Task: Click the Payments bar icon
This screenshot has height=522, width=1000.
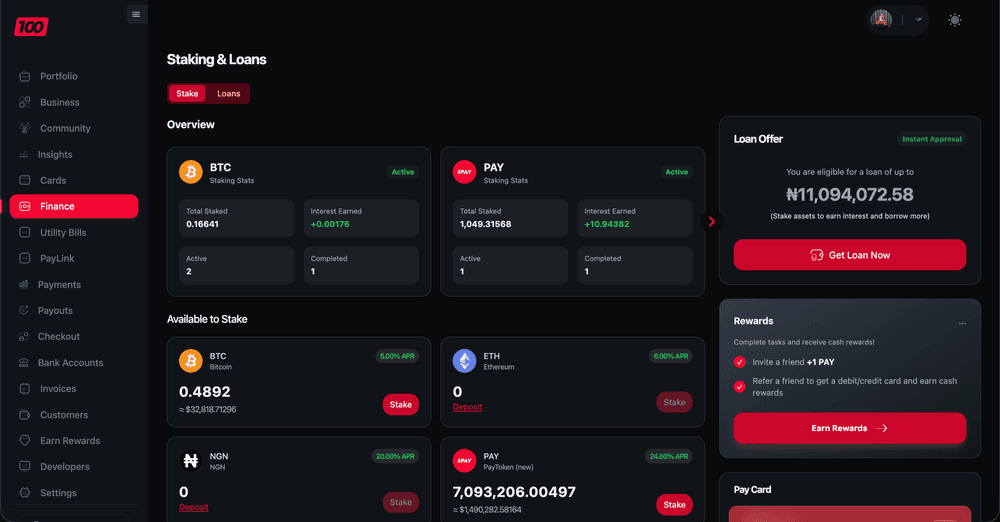Action: 24,285
